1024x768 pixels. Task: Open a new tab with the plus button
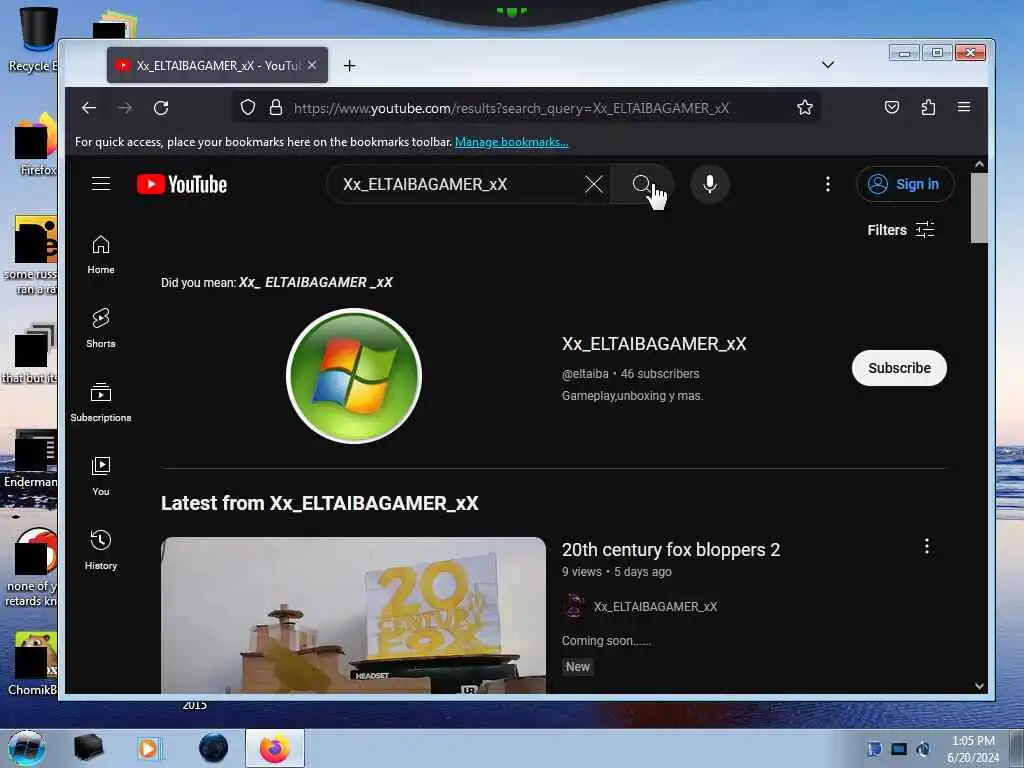click(349, 65)
